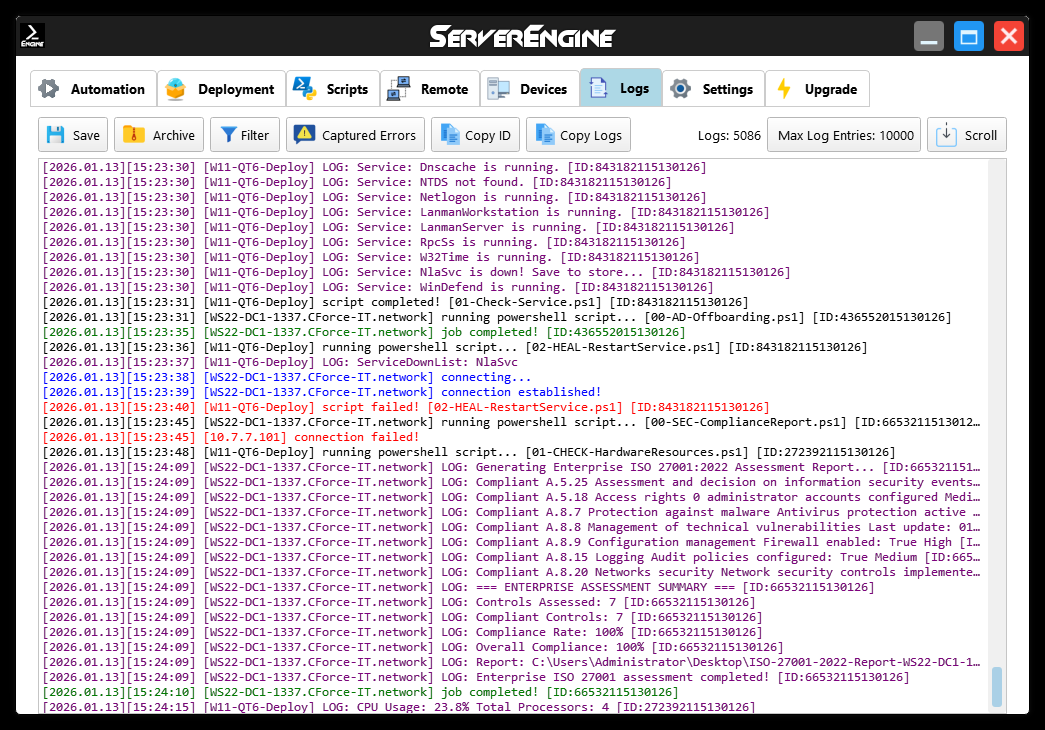Click the Archive box icon
The width and height of the screenshot is (1045, 730).
tap(133, 135)
